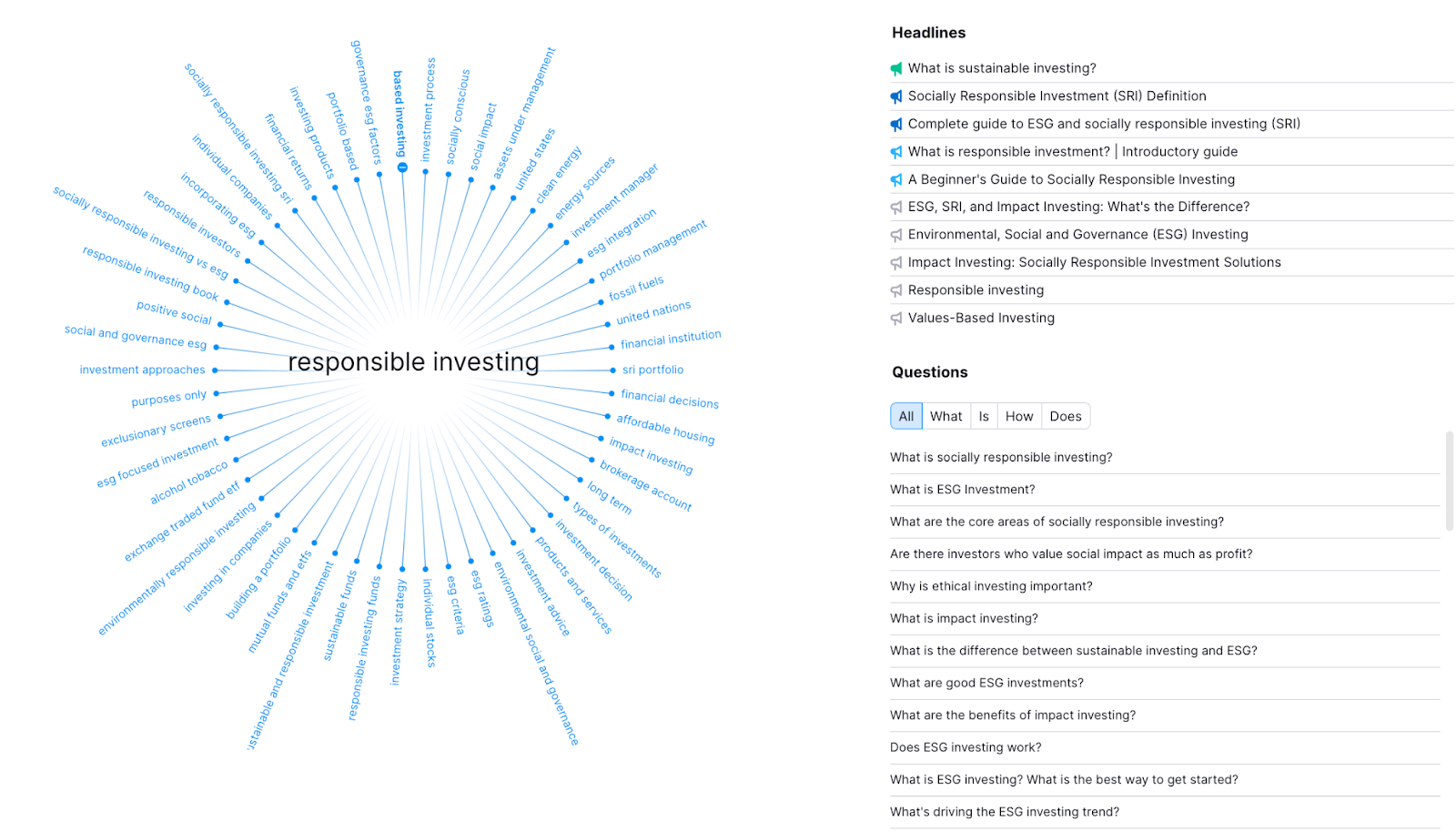
Task: Filter questions by 'Is'
Action: (x=984, y=416)
